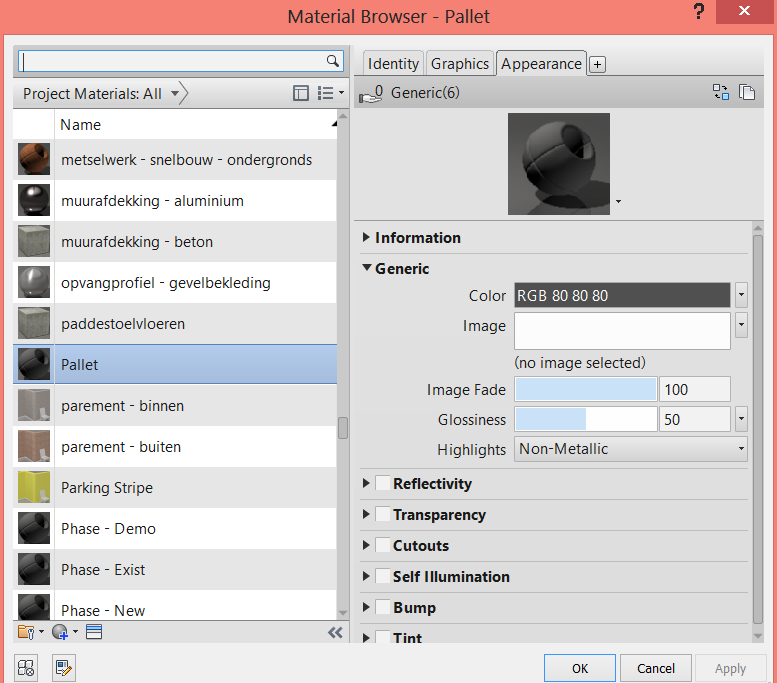
Task: Click the OK button
Action: click(x=579, y=668)
